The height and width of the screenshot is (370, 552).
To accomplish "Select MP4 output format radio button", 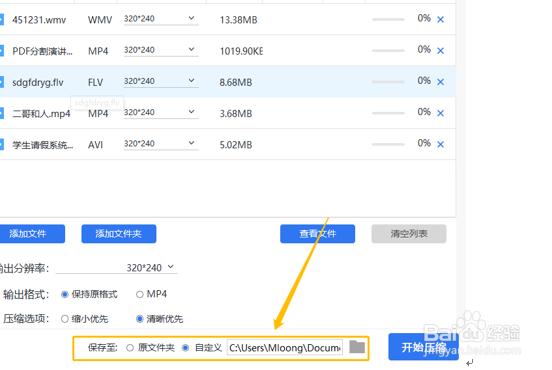I will (140, 294).
